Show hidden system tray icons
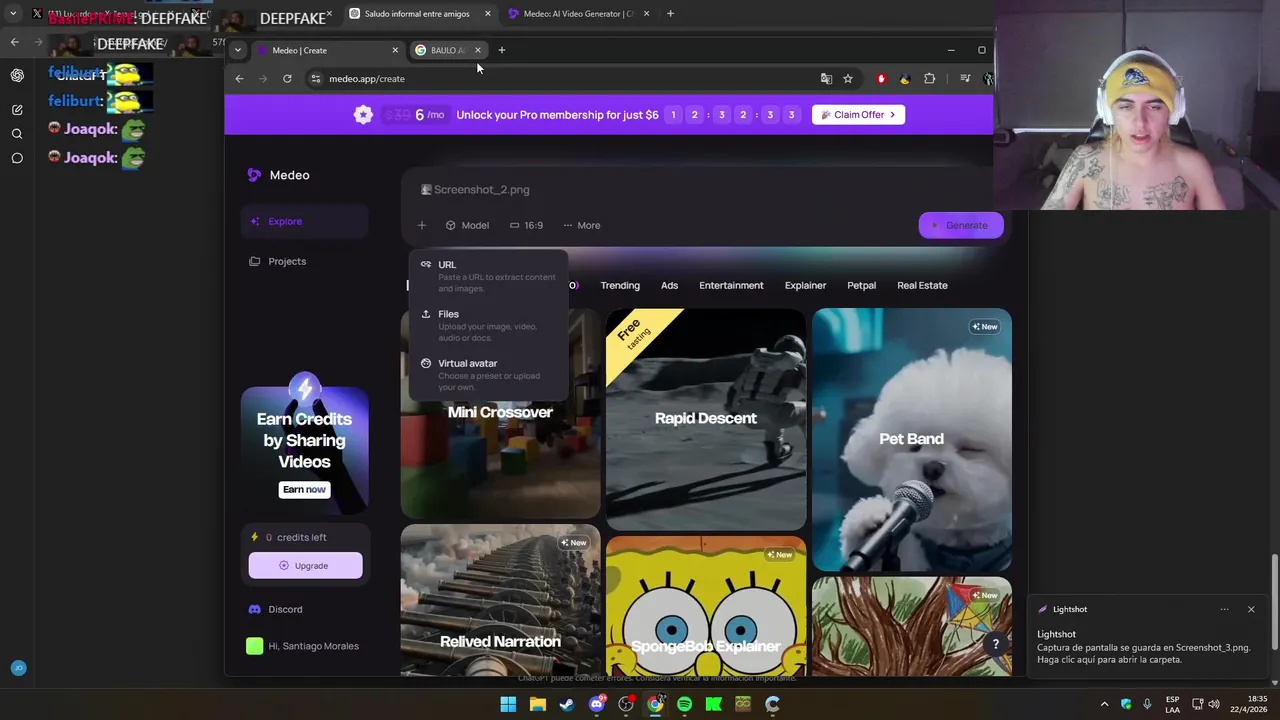 click(x=1104, y=704)
